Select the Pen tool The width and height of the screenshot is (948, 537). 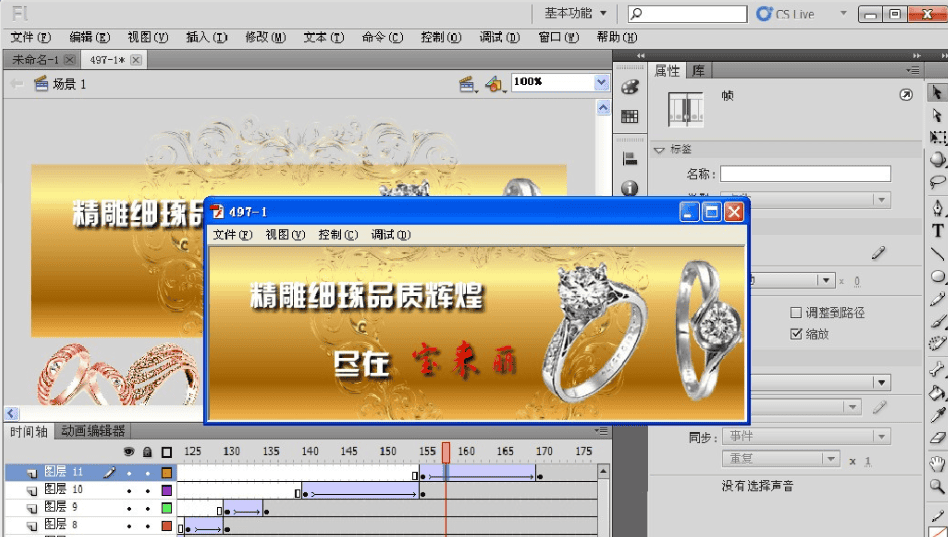[938, 208]
